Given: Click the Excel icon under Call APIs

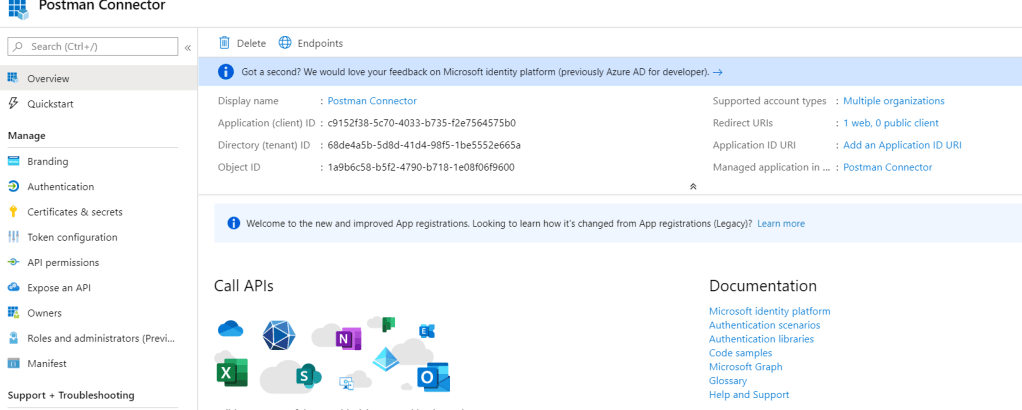Looking at the screenshot, I should click(232, 374).
